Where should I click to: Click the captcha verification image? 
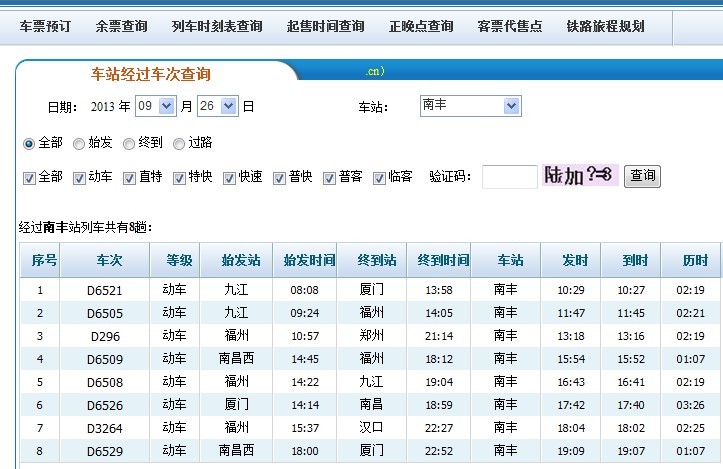(x=580, y=176)
